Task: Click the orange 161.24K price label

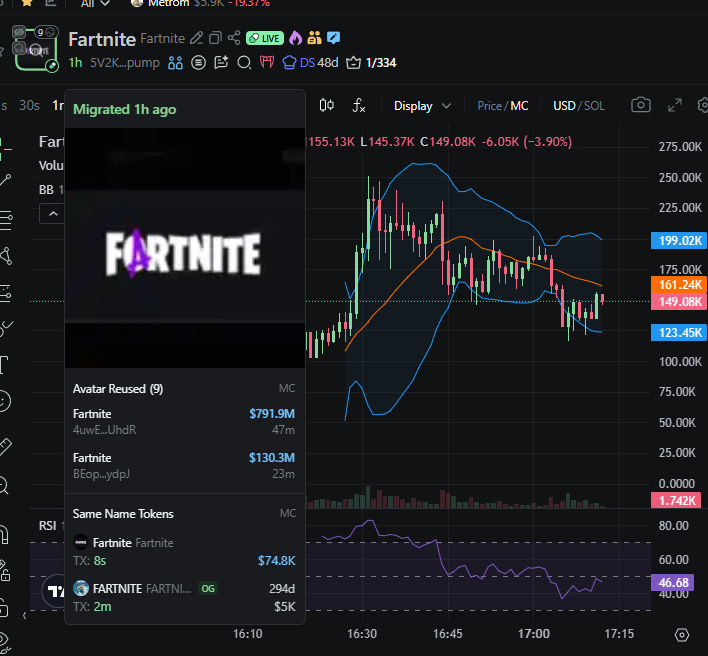Action: (679, 284)
